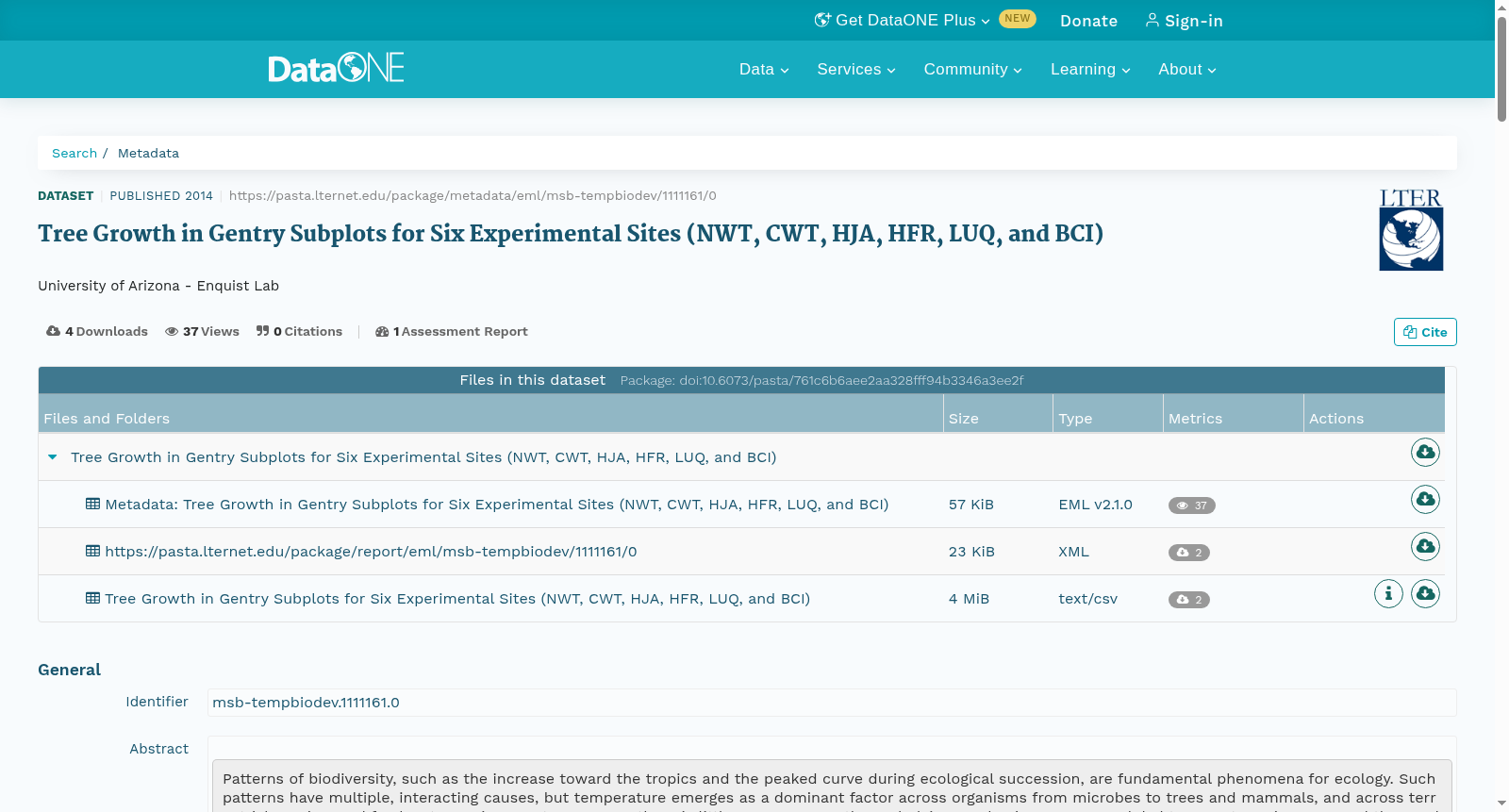Screen dimensions: 1509x812
Task: Download the Metadata EML file
Action: click(1425, 500)
